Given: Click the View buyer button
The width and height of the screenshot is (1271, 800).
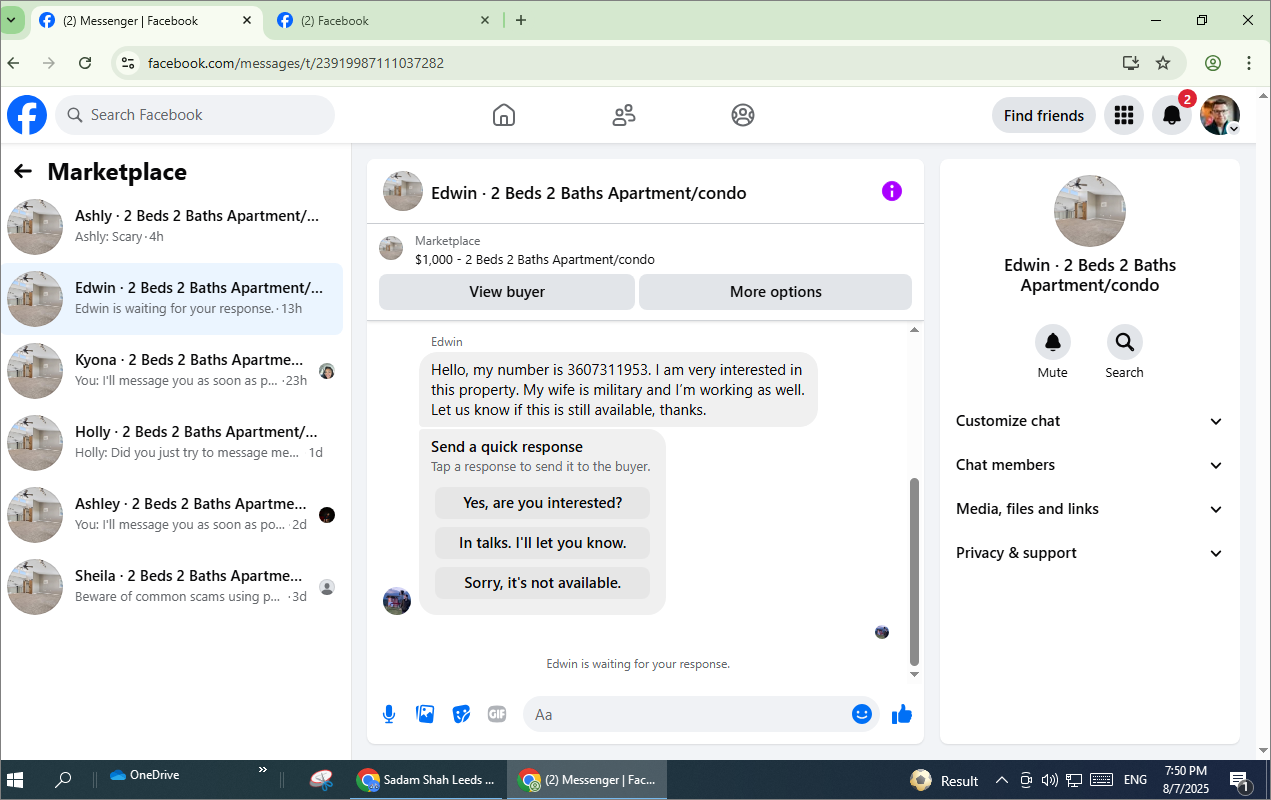Looking at the screenshot, I should point(507,292).
